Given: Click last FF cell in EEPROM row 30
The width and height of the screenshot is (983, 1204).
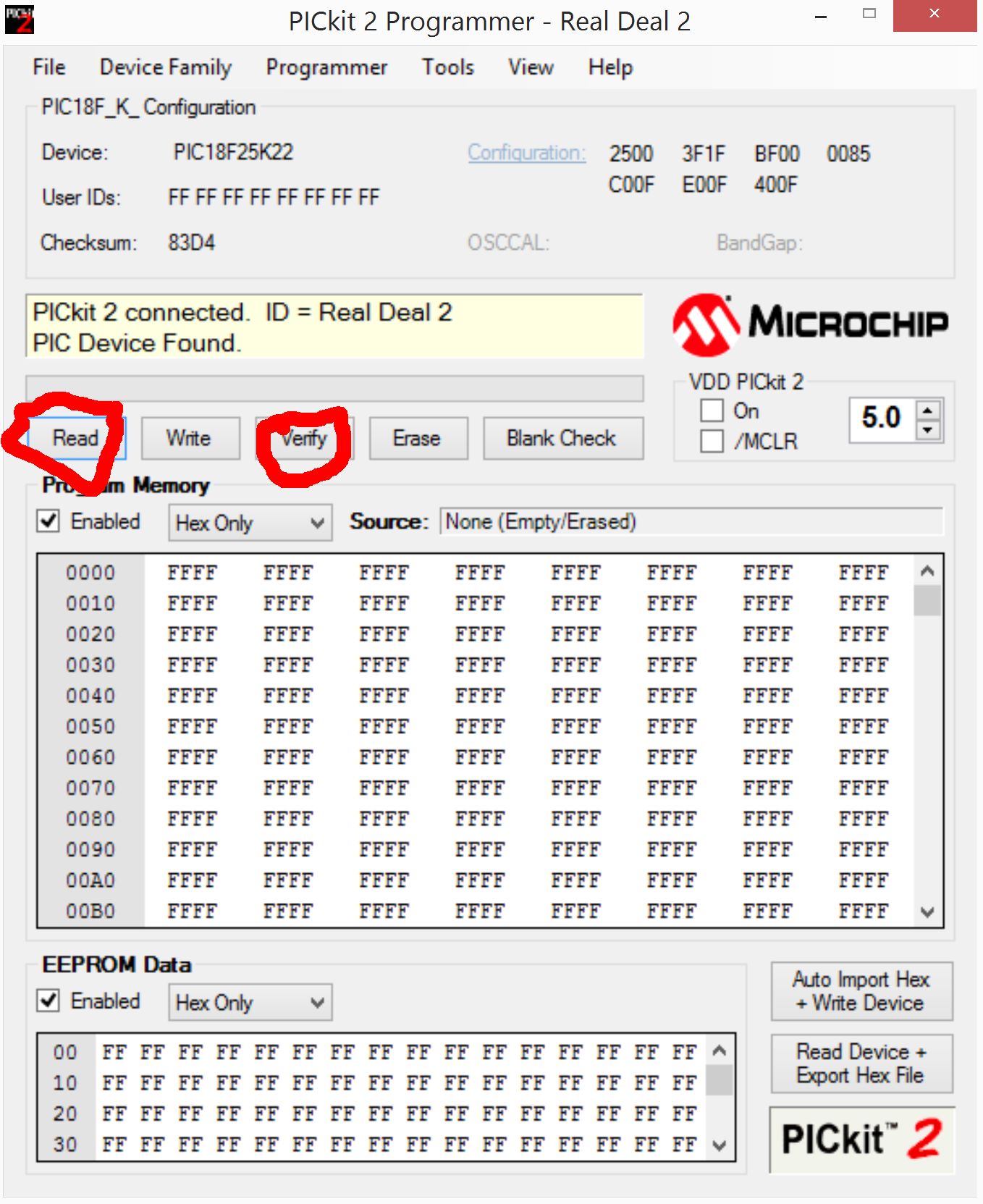Looking at the screenshot, I should [684, 1145].
